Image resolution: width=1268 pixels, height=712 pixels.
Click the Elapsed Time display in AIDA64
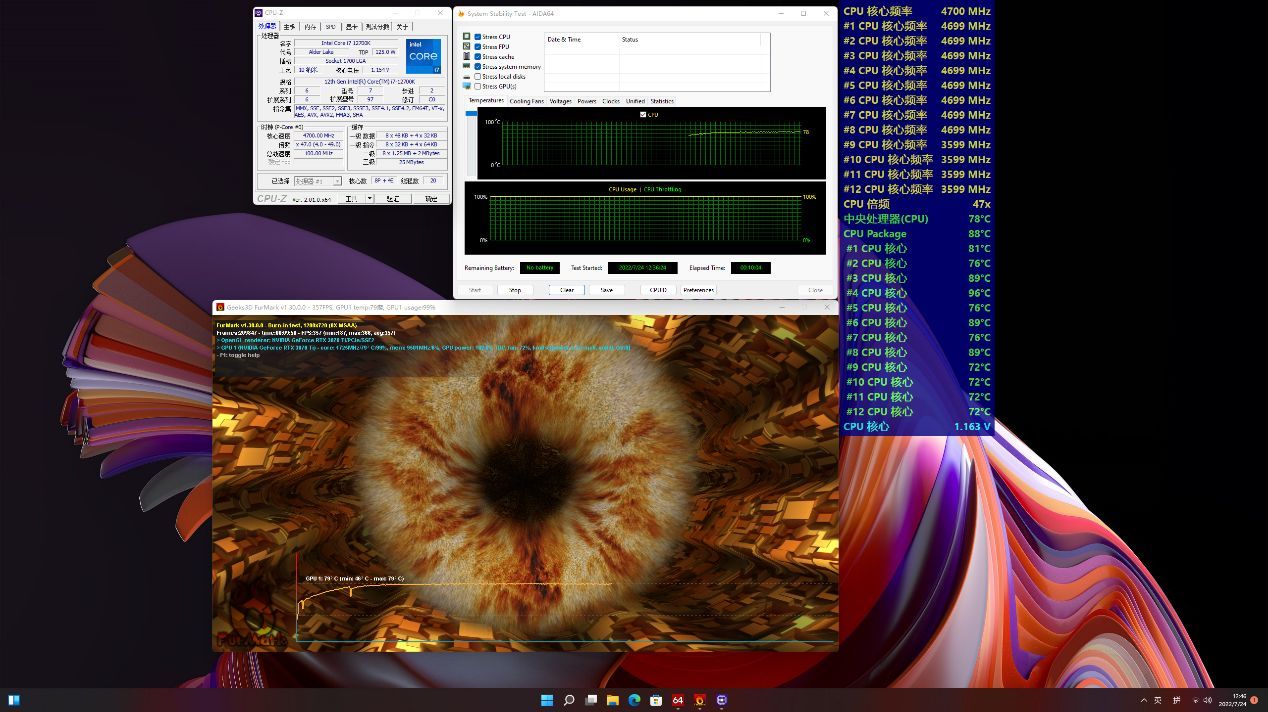point(751,268)
